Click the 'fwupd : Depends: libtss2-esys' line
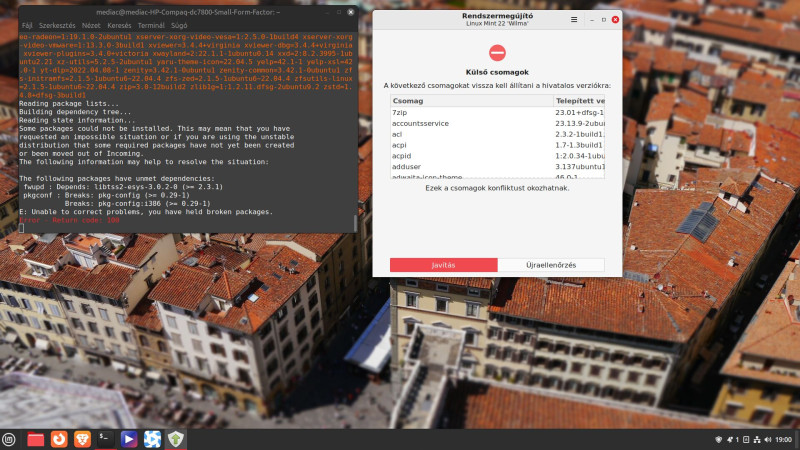 point(123,187)
